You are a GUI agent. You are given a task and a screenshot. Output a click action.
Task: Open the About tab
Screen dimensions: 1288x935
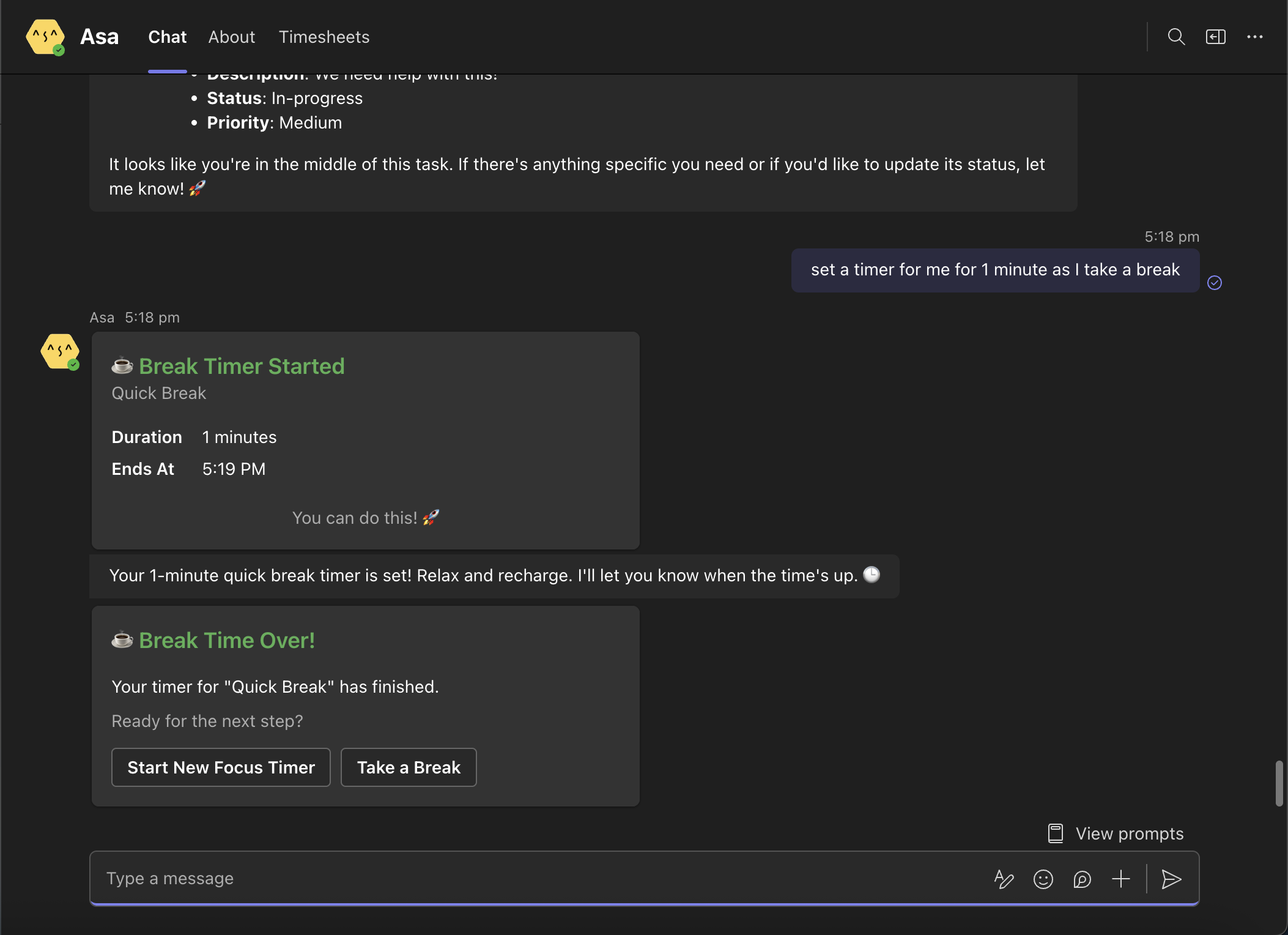pos(231,37)
